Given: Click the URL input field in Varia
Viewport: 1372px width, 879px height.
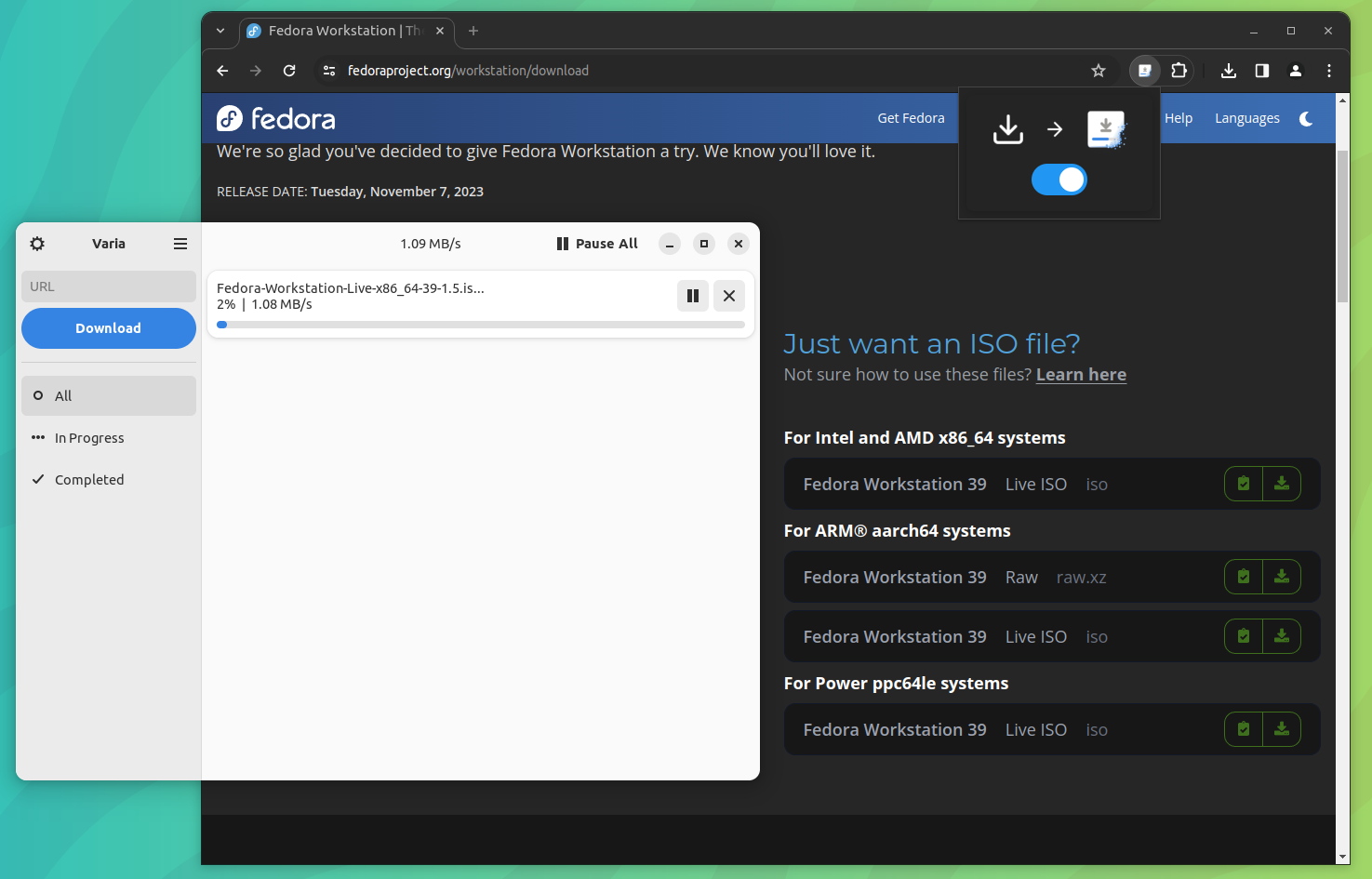Looking at the screenshot, I should click(x=108, y=286).
